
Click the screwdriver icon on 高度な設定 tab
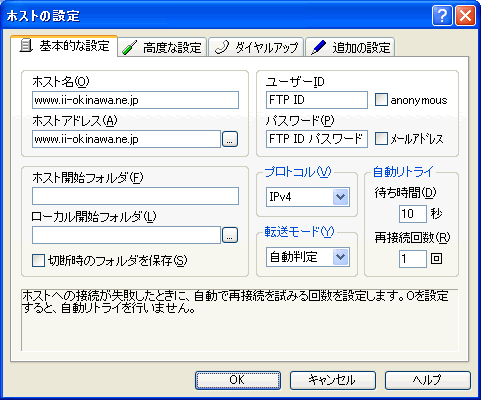coord(129,47)
